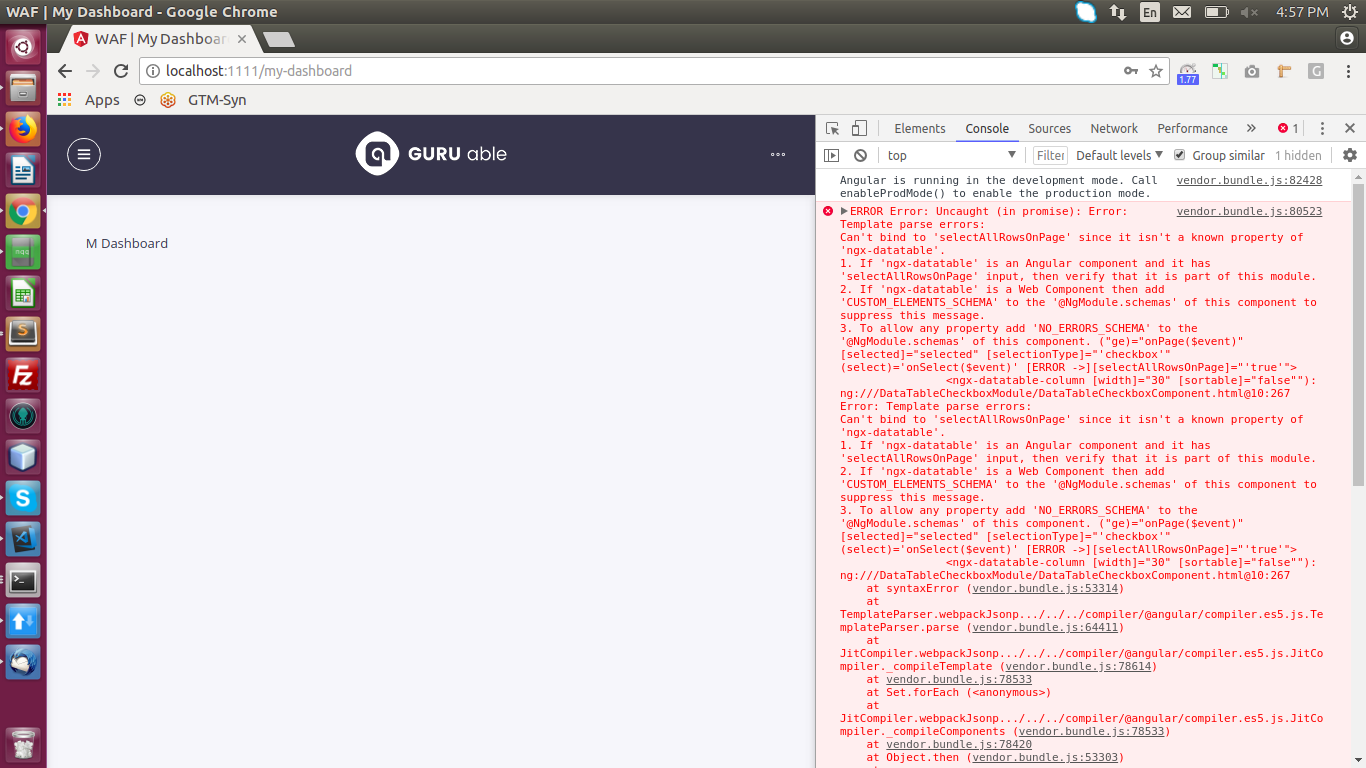Screen dimensions: 1366x768
Task: Open DevTools settings via the gear icon
Action: tap(1350, 155)
